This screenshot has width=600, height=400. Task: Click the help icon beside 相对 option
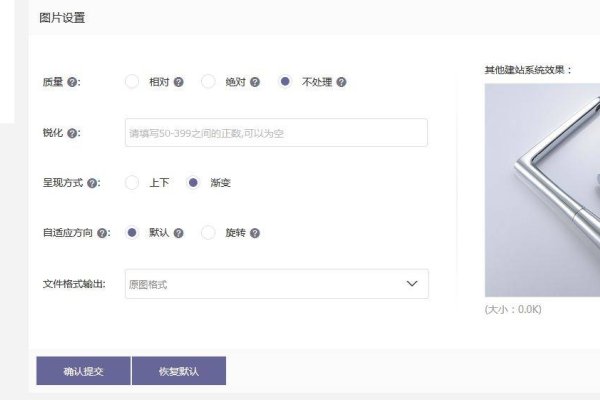coord(178,82)
